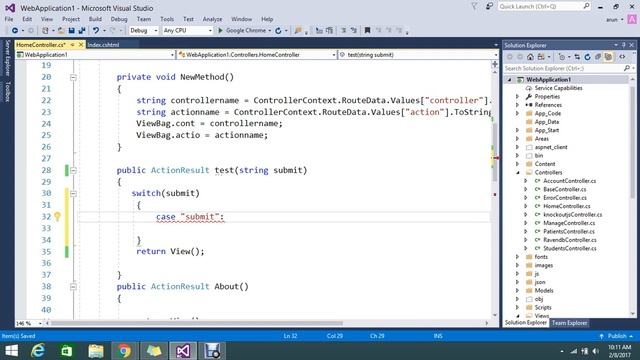
Task: Toggle bookmark with the bookmark icon
Action: tap(367, 31)
